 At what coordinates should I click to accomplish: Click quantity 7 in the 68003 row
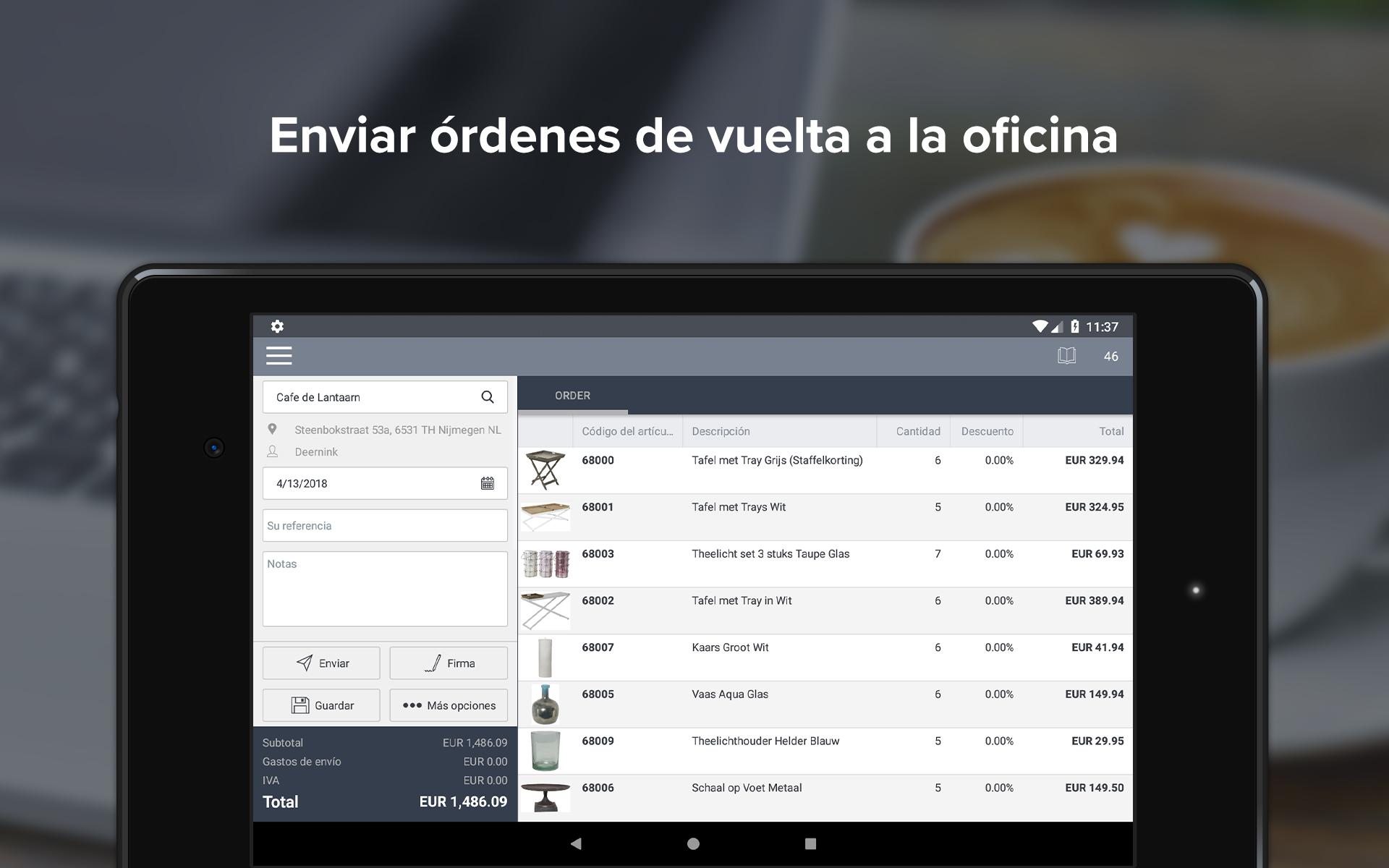tap(938, 554)
